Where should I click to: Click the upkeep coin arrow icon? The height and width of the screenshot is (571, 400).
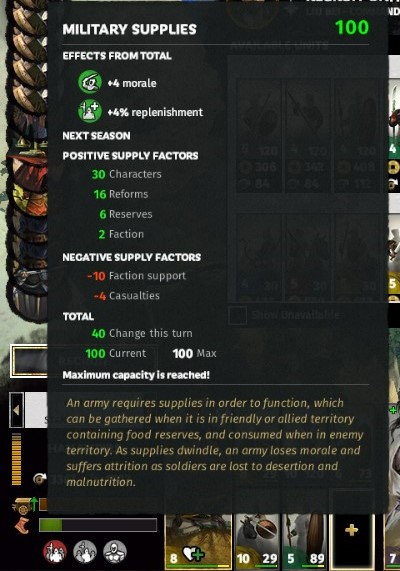40,478
